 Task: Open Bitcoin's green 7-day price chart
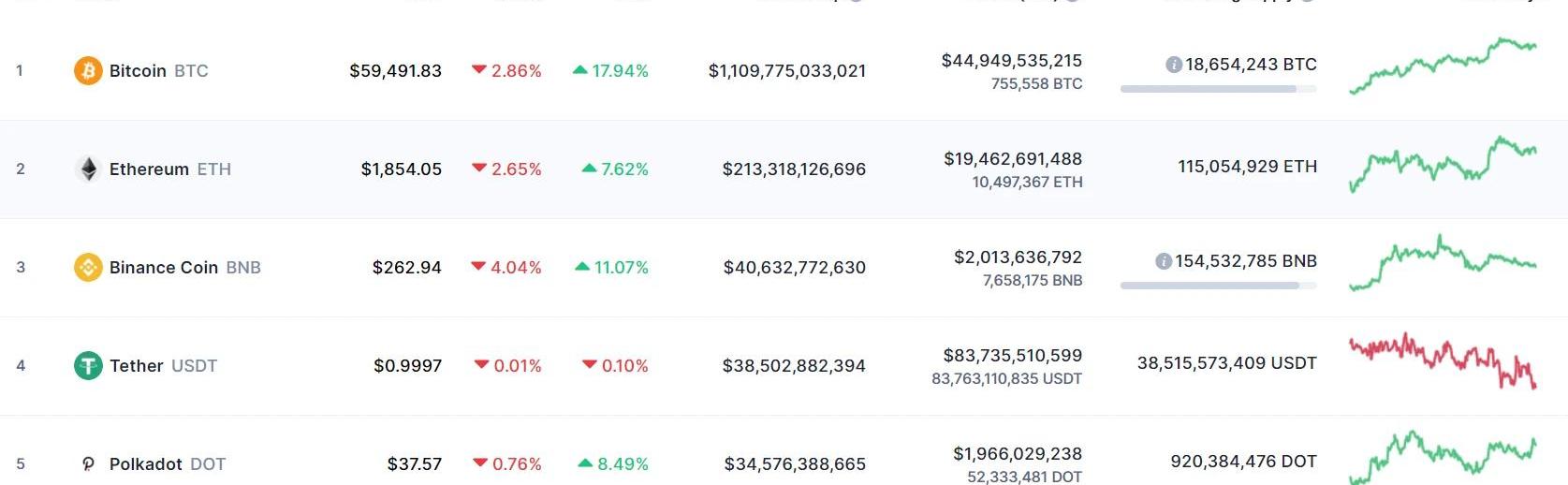[1442, 66]
